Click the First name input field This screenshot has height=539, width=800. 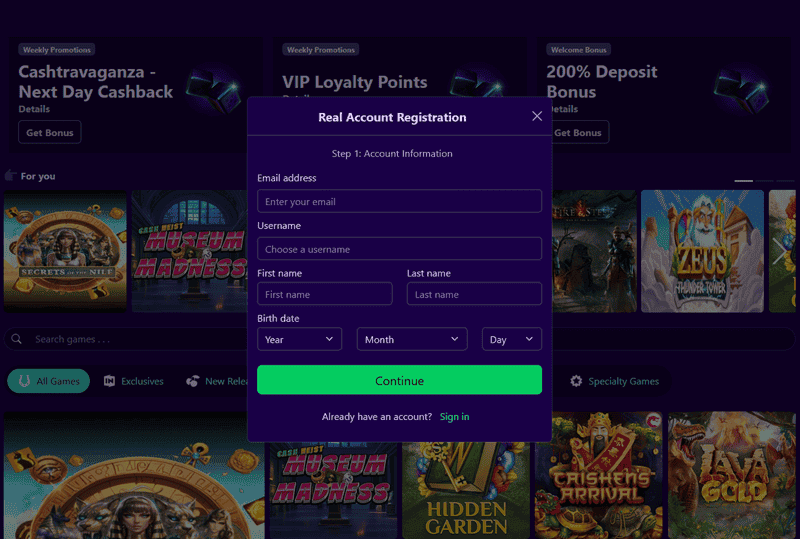[x=324, y=294]
